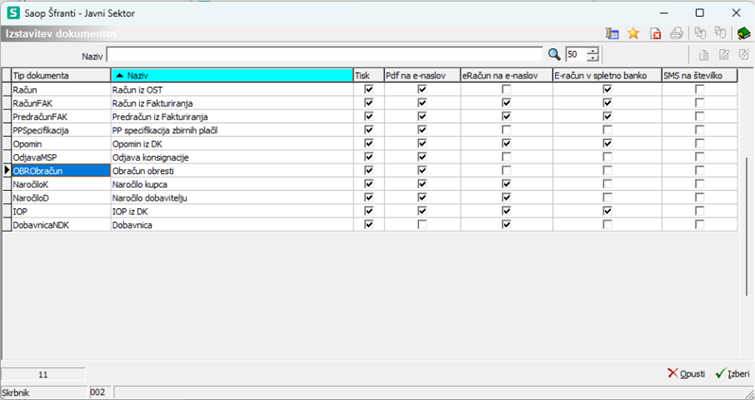This screenshot has height=400, width=755.
Task: Toggle E-račun v spletno banko checkbox for IOP row
Action: 607,211
